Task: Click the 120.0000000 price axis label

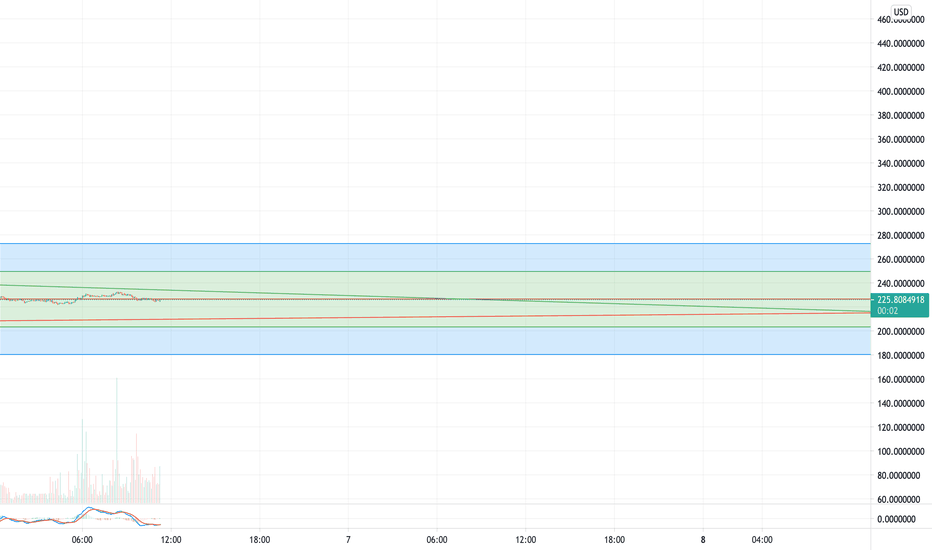Action: (x=901, y=428)
